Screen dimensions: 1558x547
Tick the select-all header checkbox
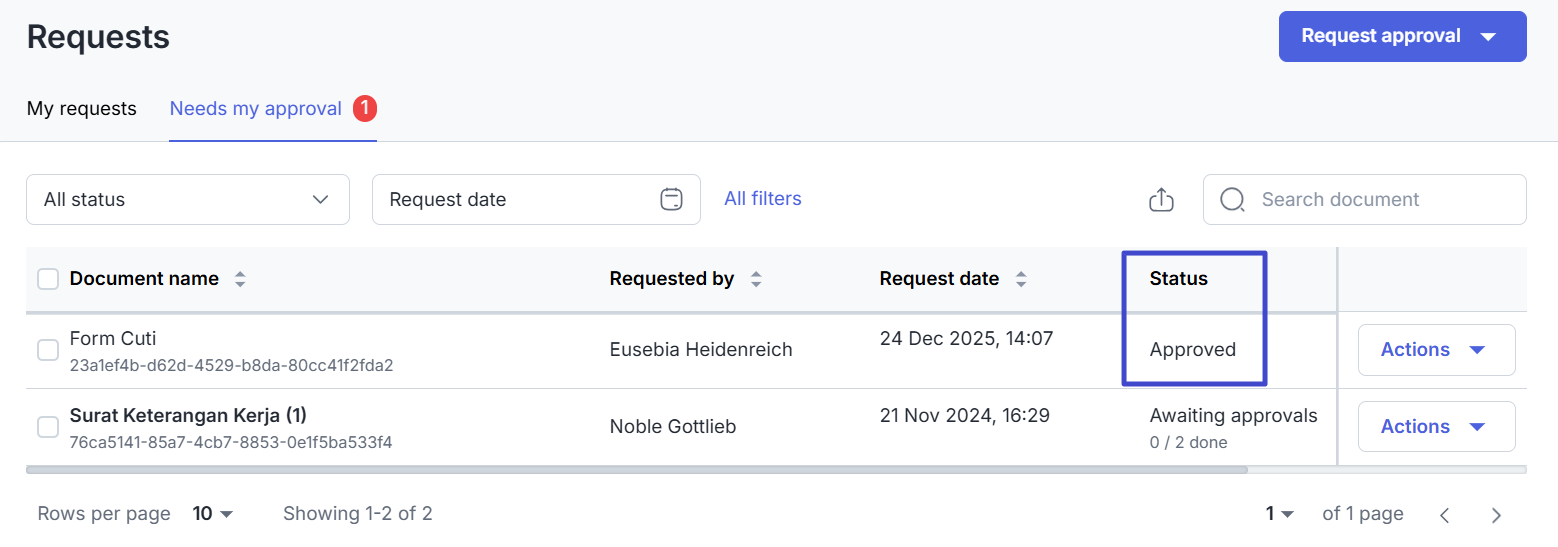point(48,279)
